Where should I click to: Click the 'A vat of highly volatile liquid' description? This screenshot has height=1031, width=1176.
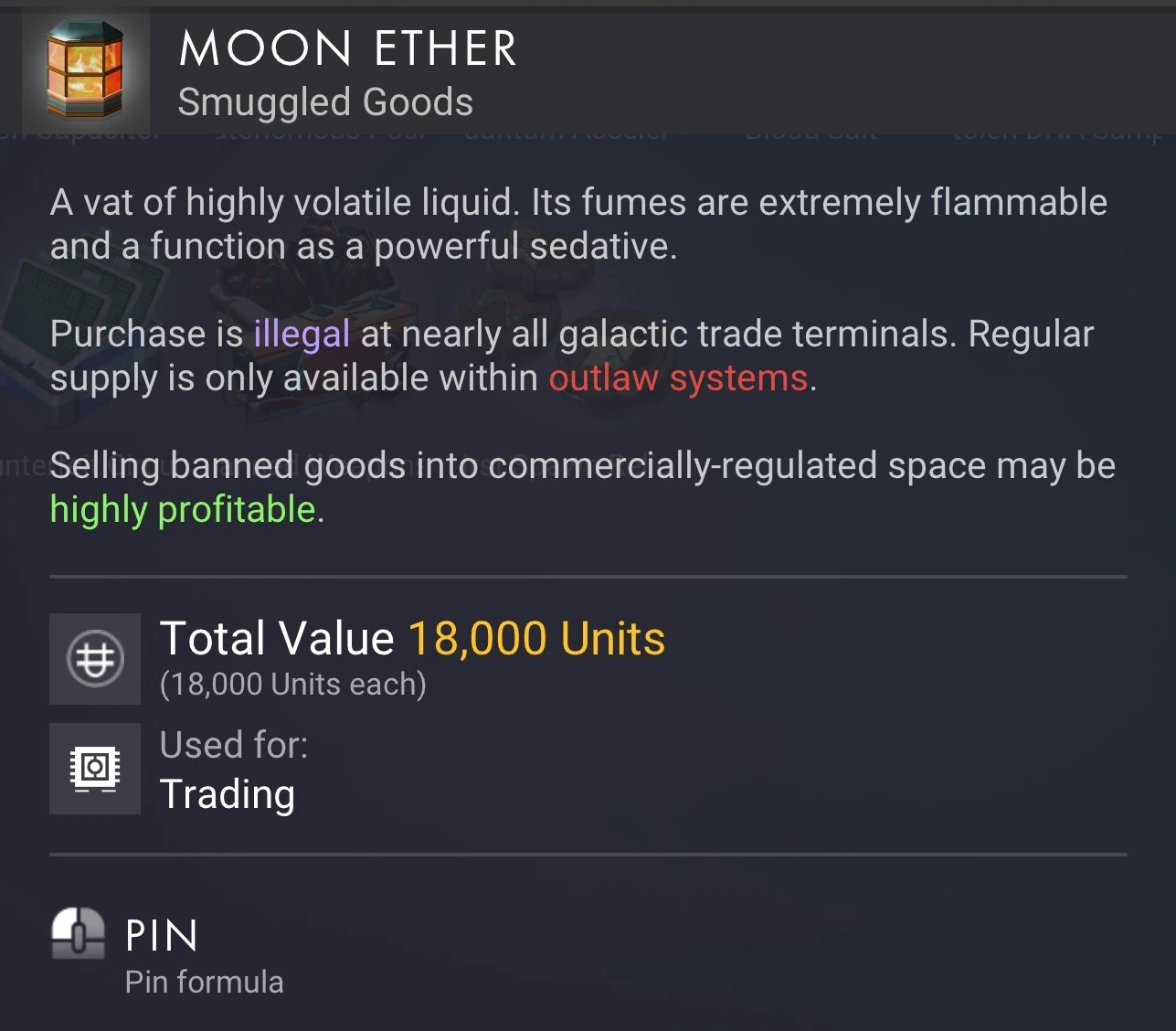(x=283, y=202)
